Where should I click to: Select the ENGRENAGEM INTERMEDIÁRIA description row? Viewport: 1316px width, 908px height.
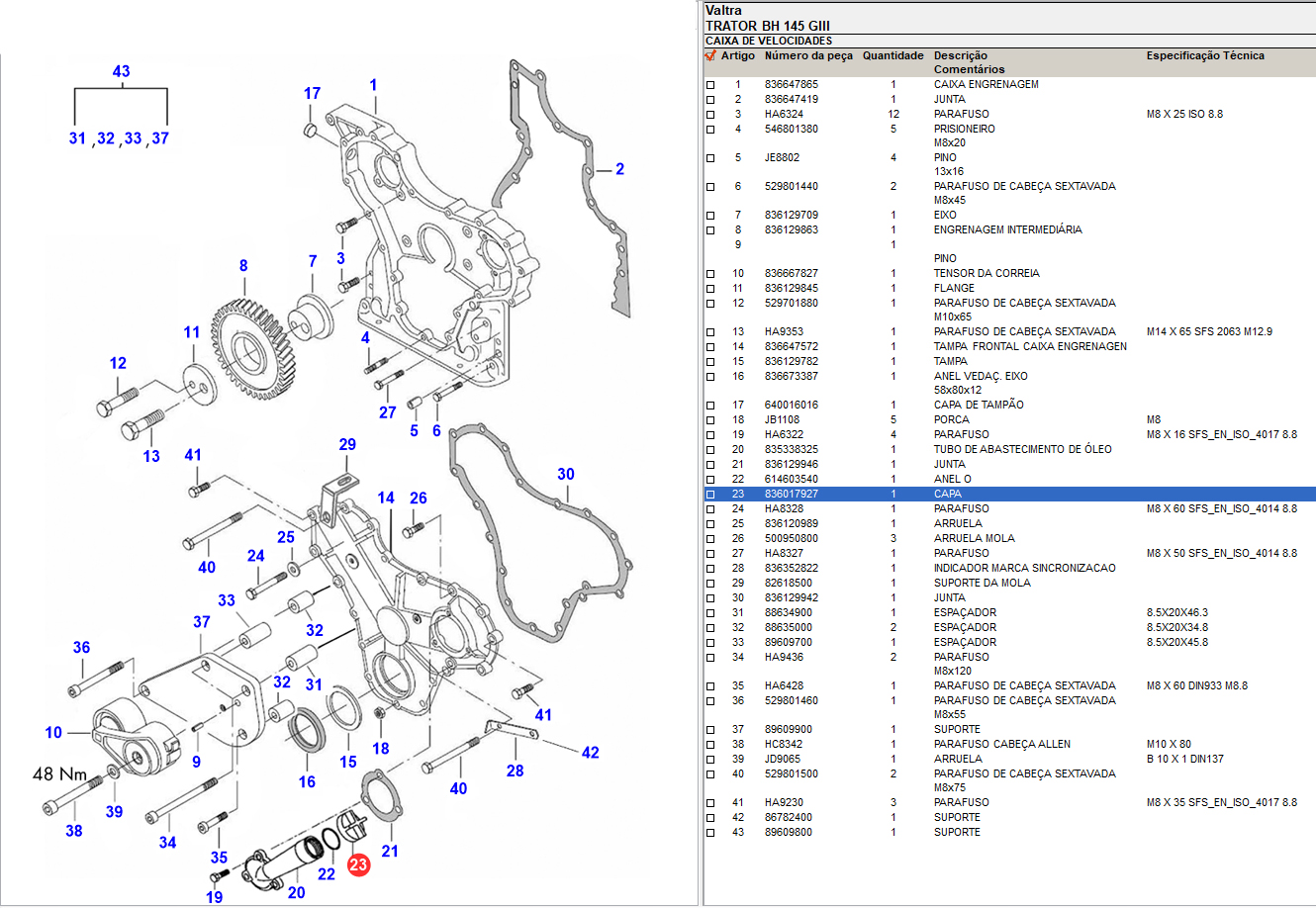(1007, 230)
